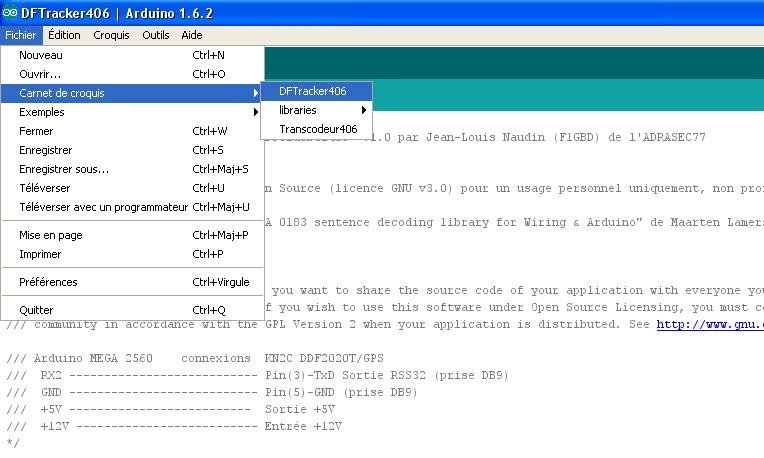Open Mise en page settings
This screenshot has height=458, width=764.
133,235
